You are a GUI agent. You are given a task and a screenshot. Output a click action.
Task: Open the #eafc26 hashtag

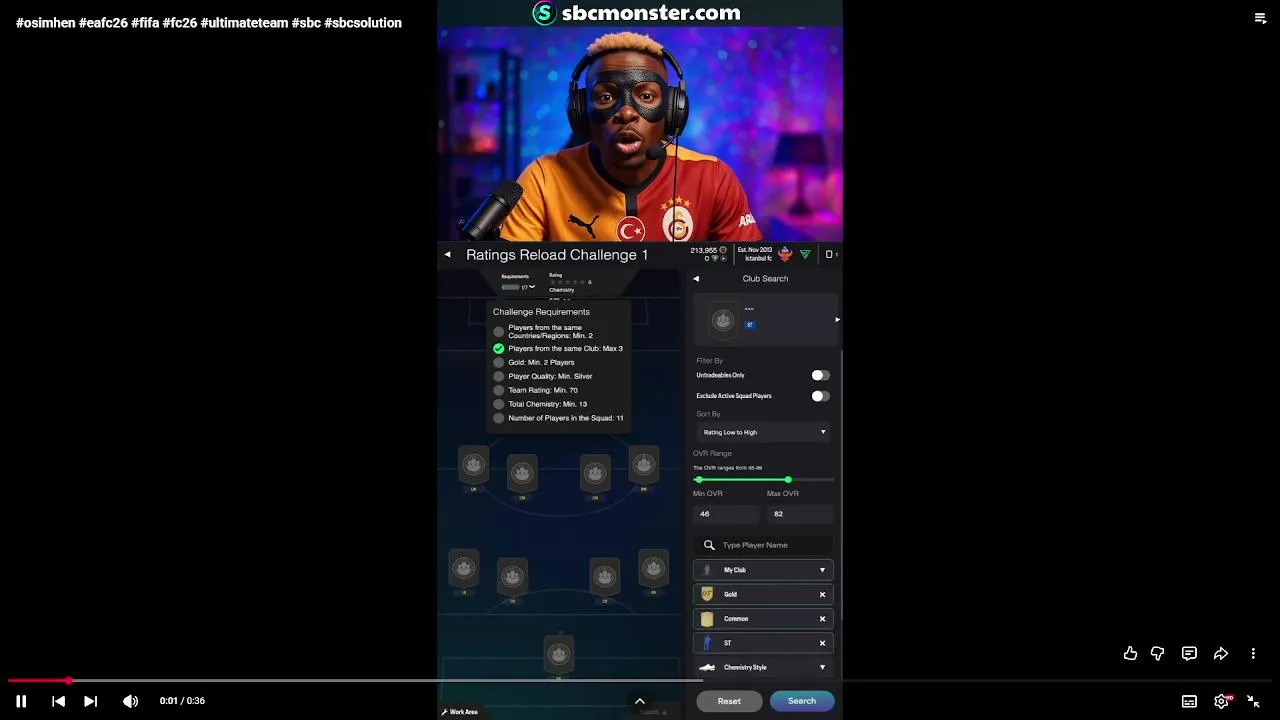pyautogui.click(x=103, y=23)
